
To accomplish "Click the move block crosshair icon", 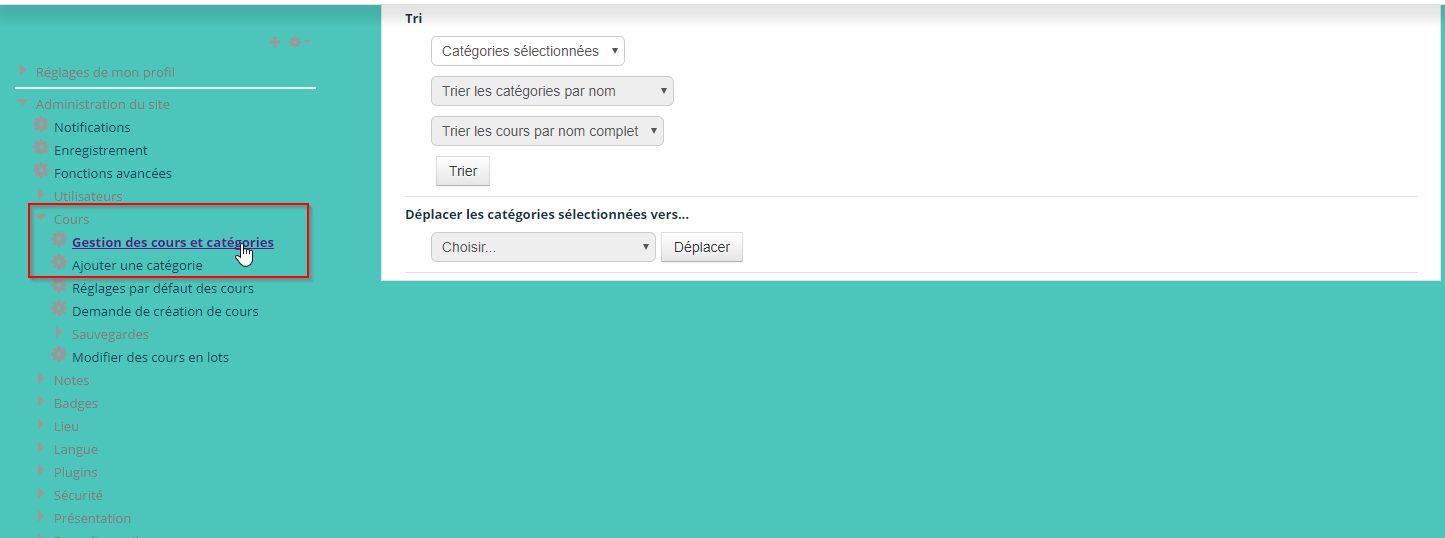I will pyautogui.click(x=275, y=42).
